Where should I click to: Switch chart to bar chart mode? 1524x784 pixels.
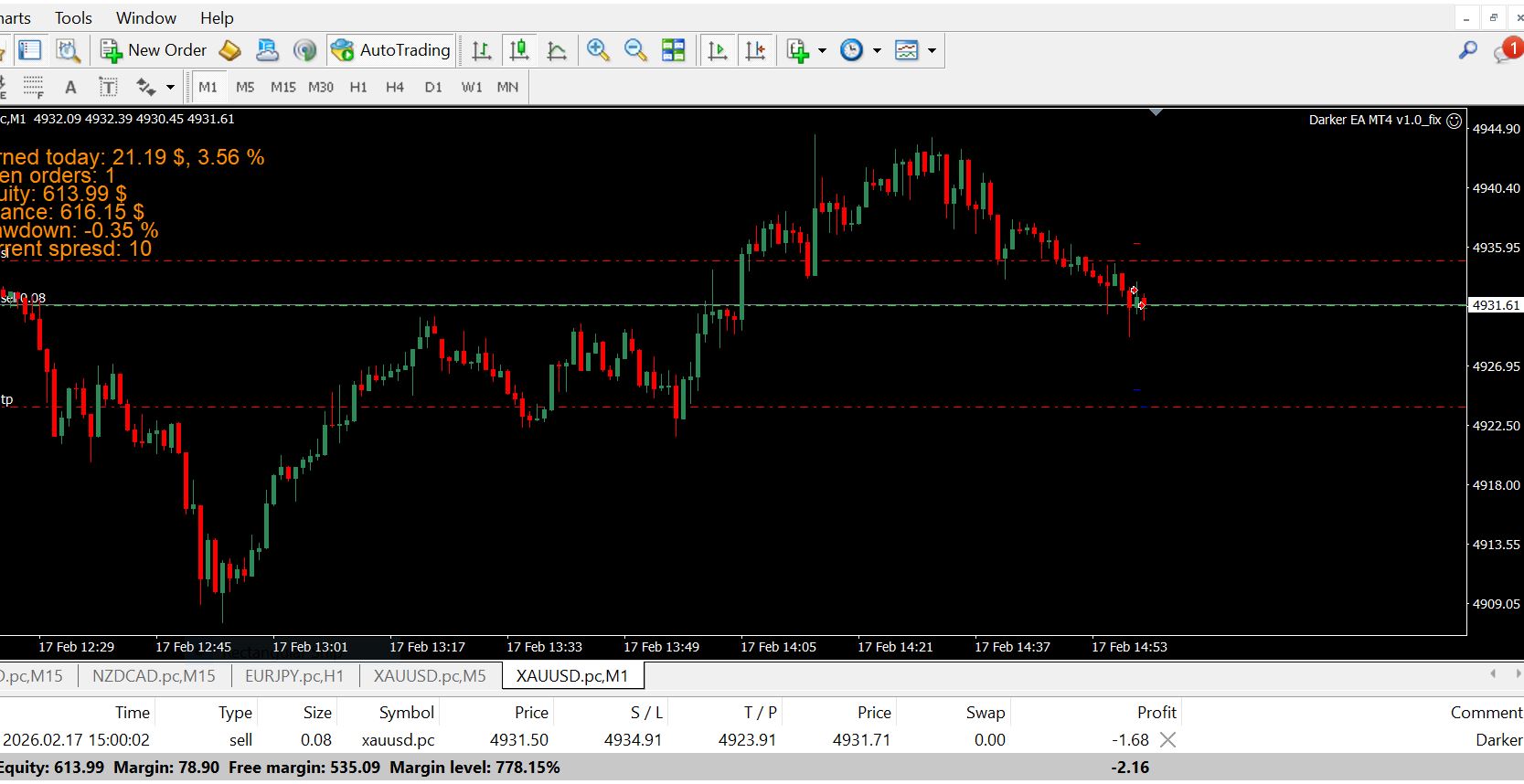tap(482, 50)
